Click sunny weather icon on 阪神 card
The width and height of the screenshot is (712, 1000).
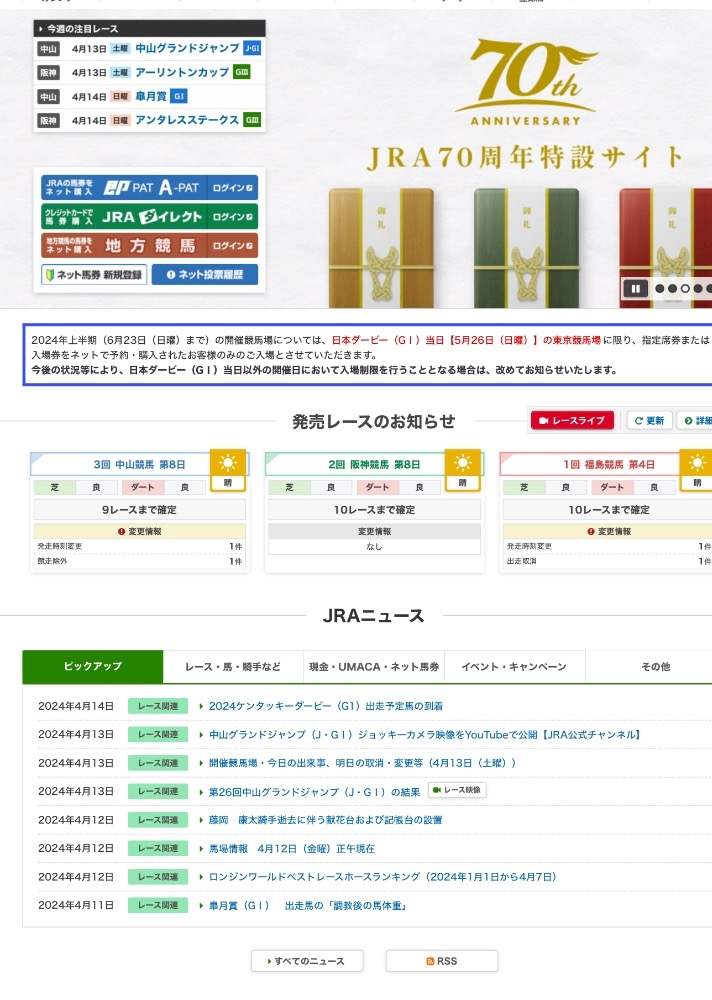point(463,470)
